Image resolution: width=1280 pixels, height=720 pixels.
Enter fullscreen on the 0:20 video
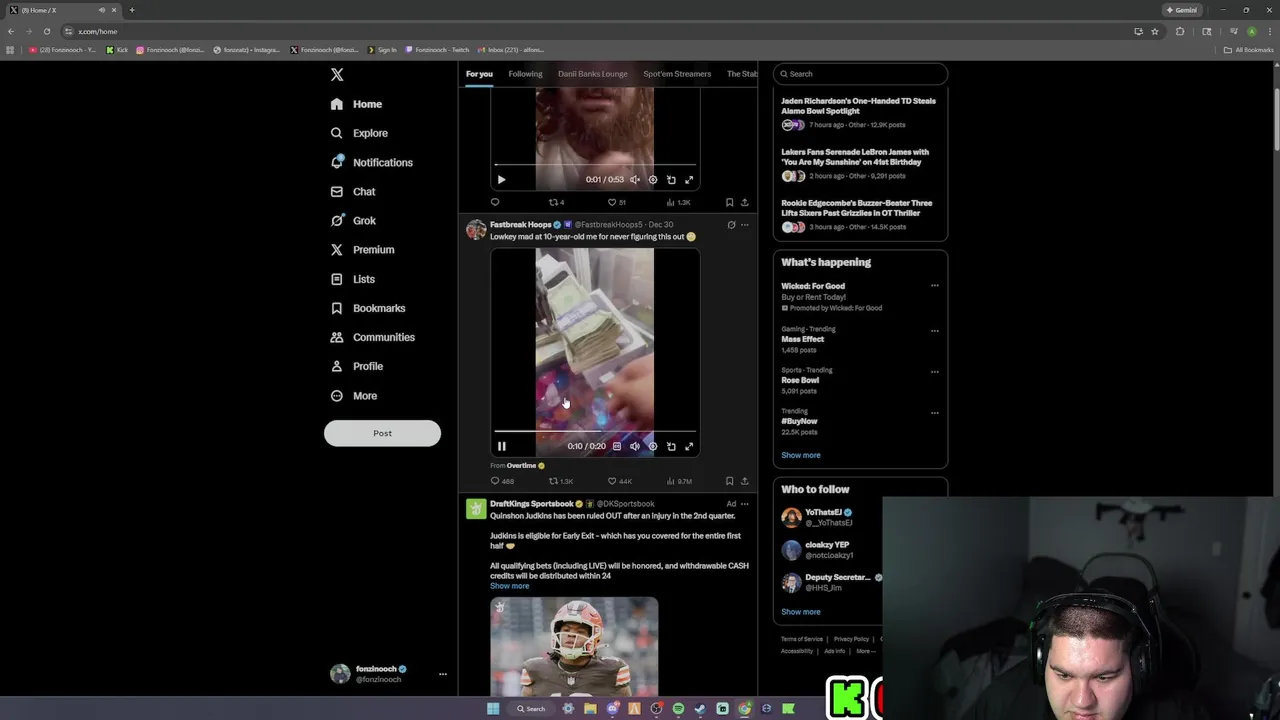pos(689,446)
